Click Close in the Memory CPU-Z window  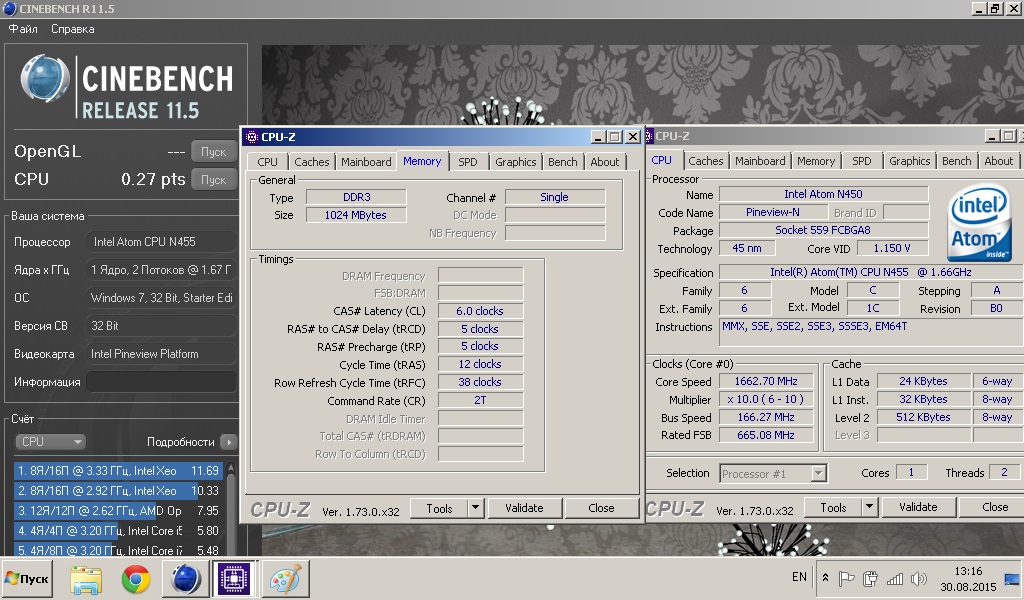601,508
